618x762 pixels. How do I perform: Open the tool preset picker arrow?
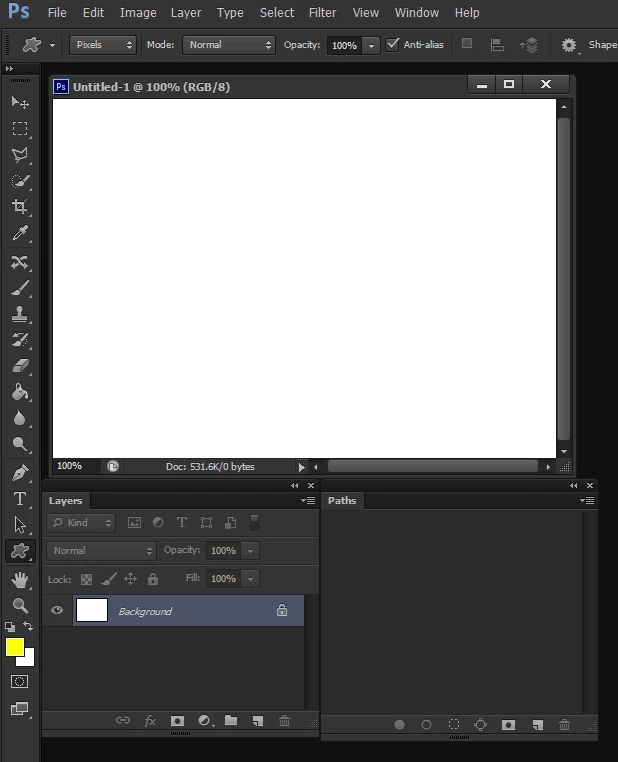click(52, 45)
